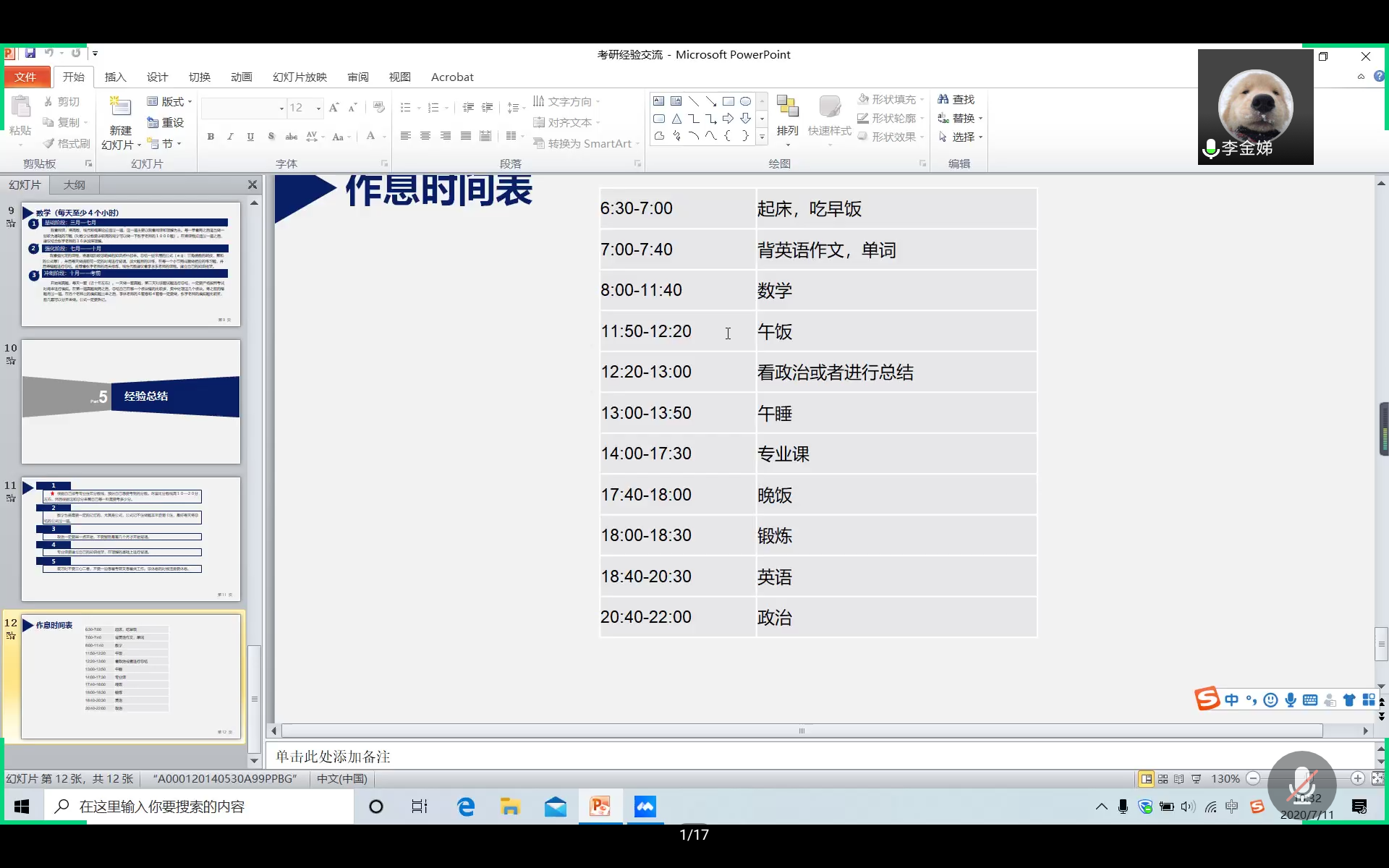Image resolution: width=1389 pixels, height=868 pixels.
Task: Toggle bold formatting button
Action: point(211,137)
